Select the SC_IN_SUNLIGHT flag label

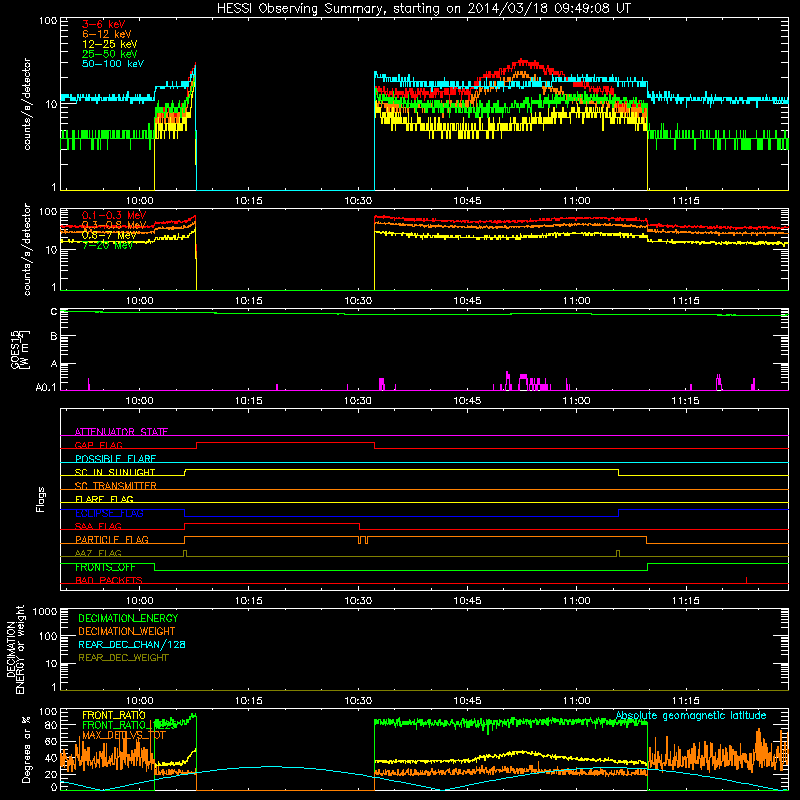[115, 472]
